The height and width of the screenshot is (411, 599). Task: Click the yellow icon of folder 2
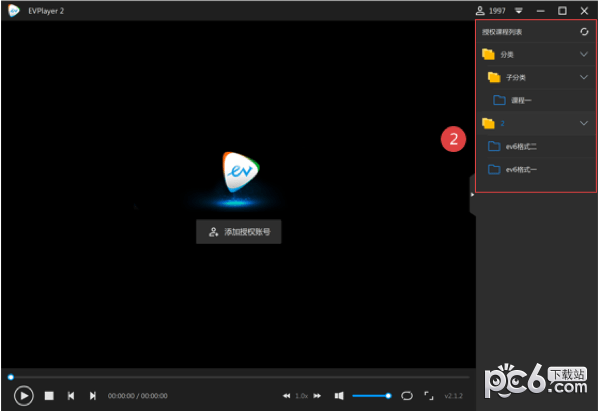(488, 123)
